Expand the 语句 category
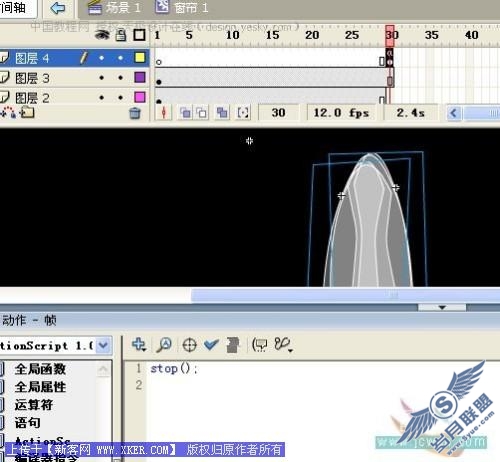 click(27, 423)
